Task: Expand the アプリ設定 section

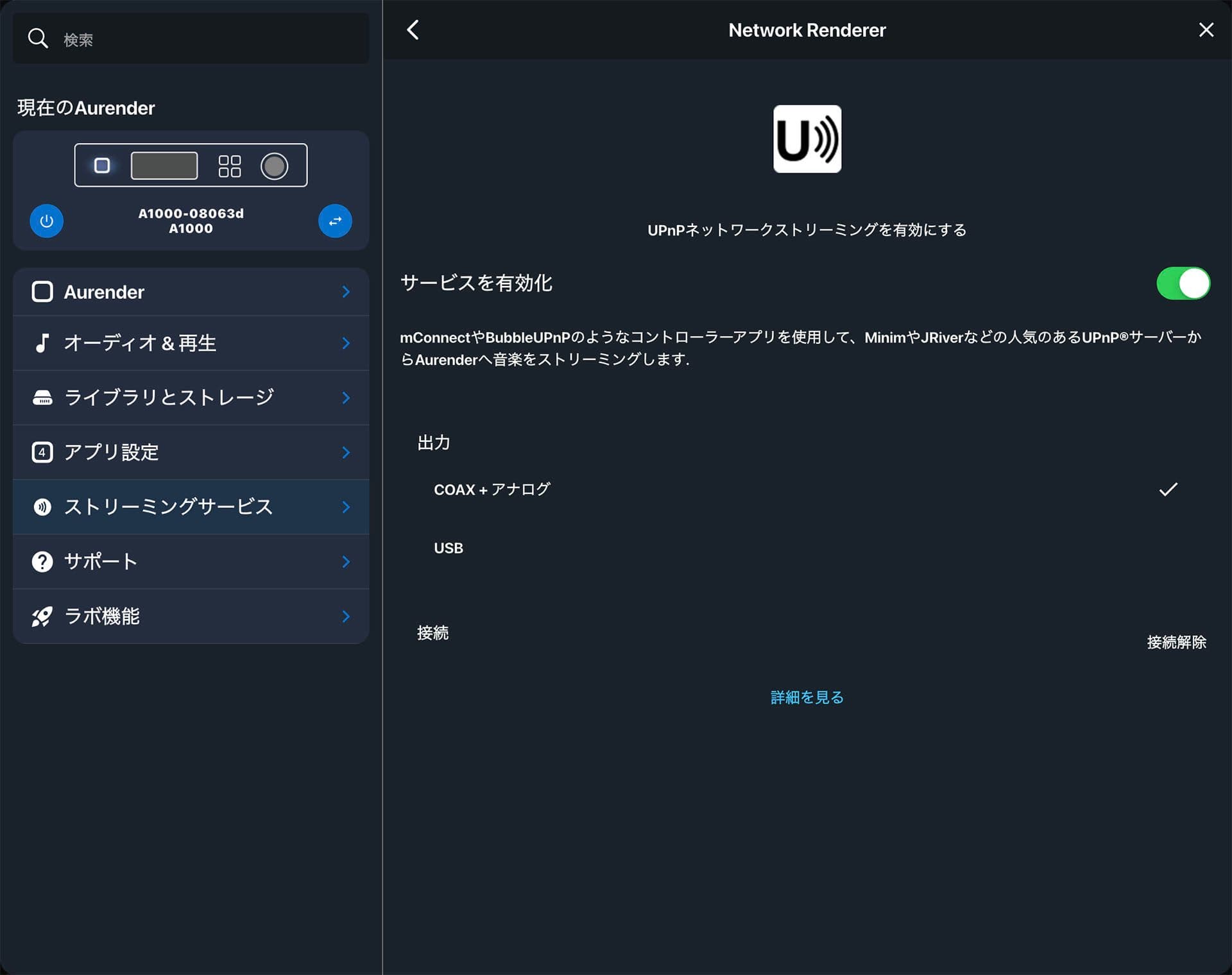Action: 191,452
